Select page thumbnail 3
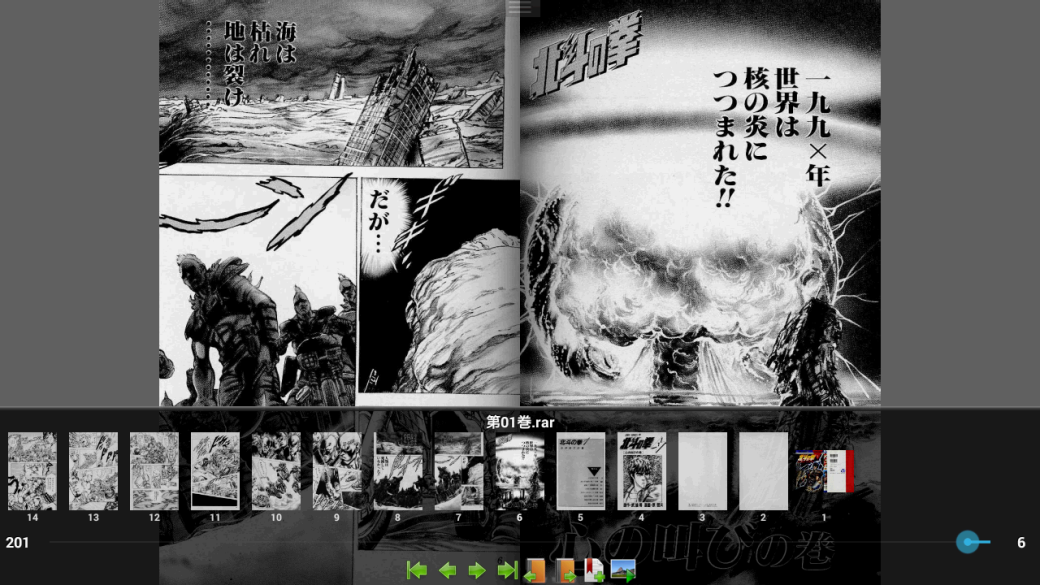Viewport: 1040px width, 585px height. (x=702, y=471)
